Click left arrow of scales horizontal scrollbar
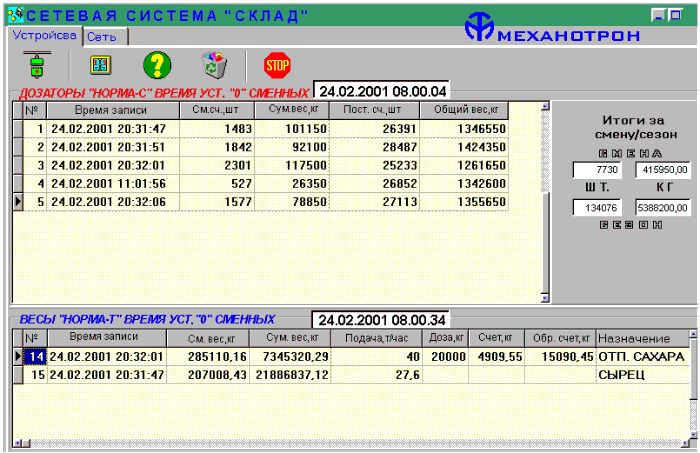 [x=17, y=443]
